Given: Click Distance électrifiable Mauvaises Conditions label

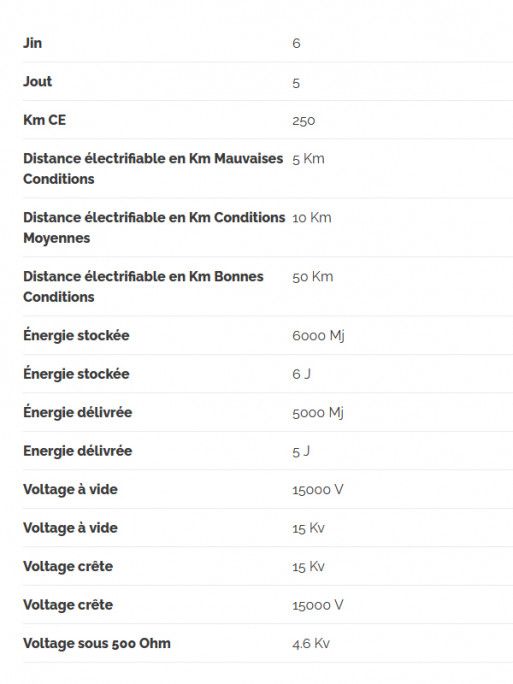Looking at the screenshot, I should tap(153, 168).
